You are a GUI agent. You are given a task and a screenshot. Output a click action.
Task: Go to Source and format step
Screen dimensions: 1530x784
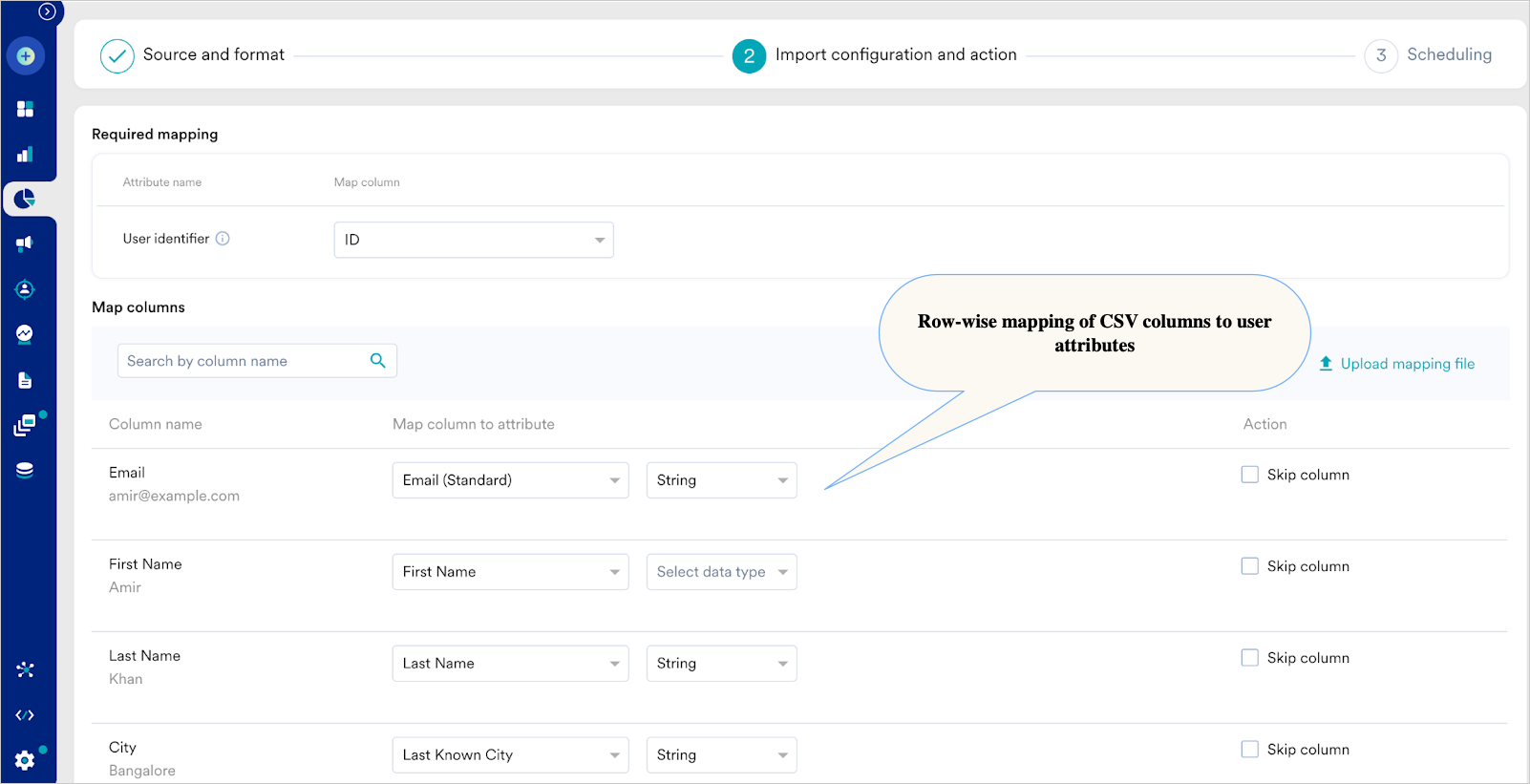coord(193,55)
